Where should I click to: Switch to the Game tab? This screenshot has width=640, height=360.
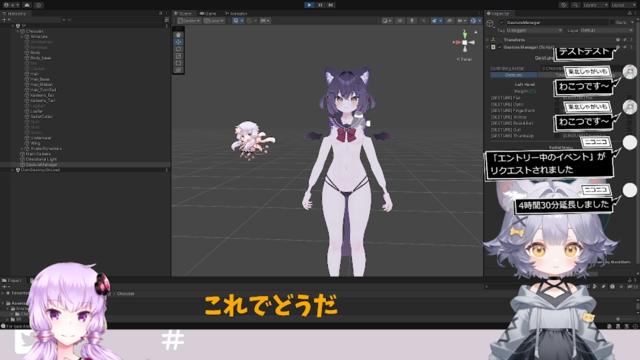click(209, 13)
